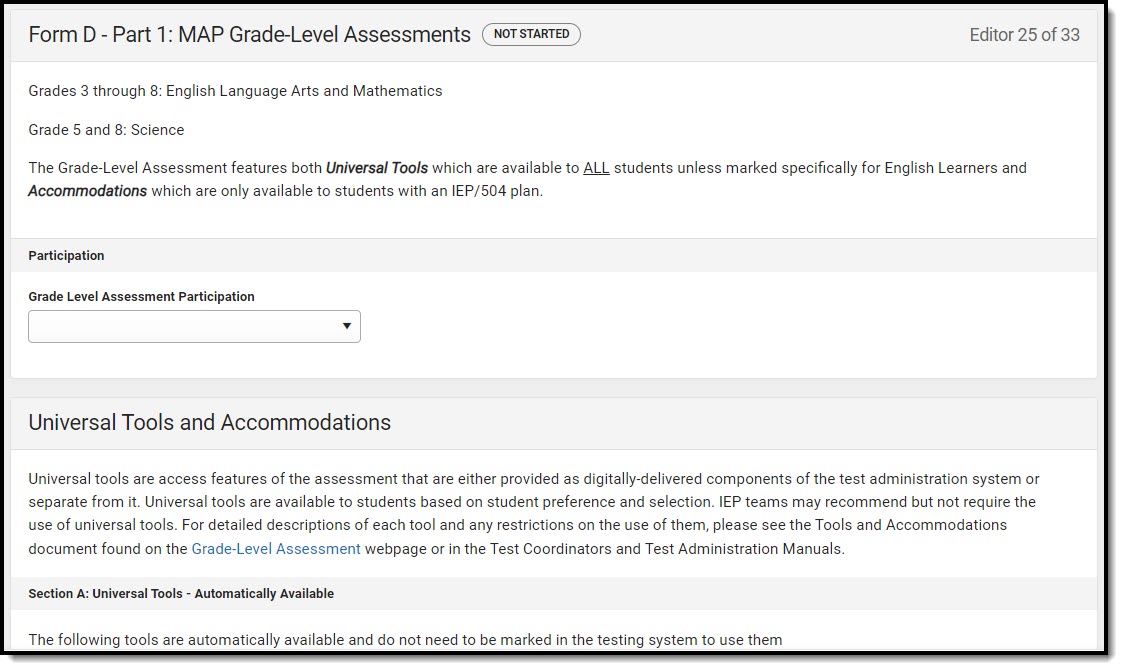Click the participation dropdown's arrow icon

[347, 327]
